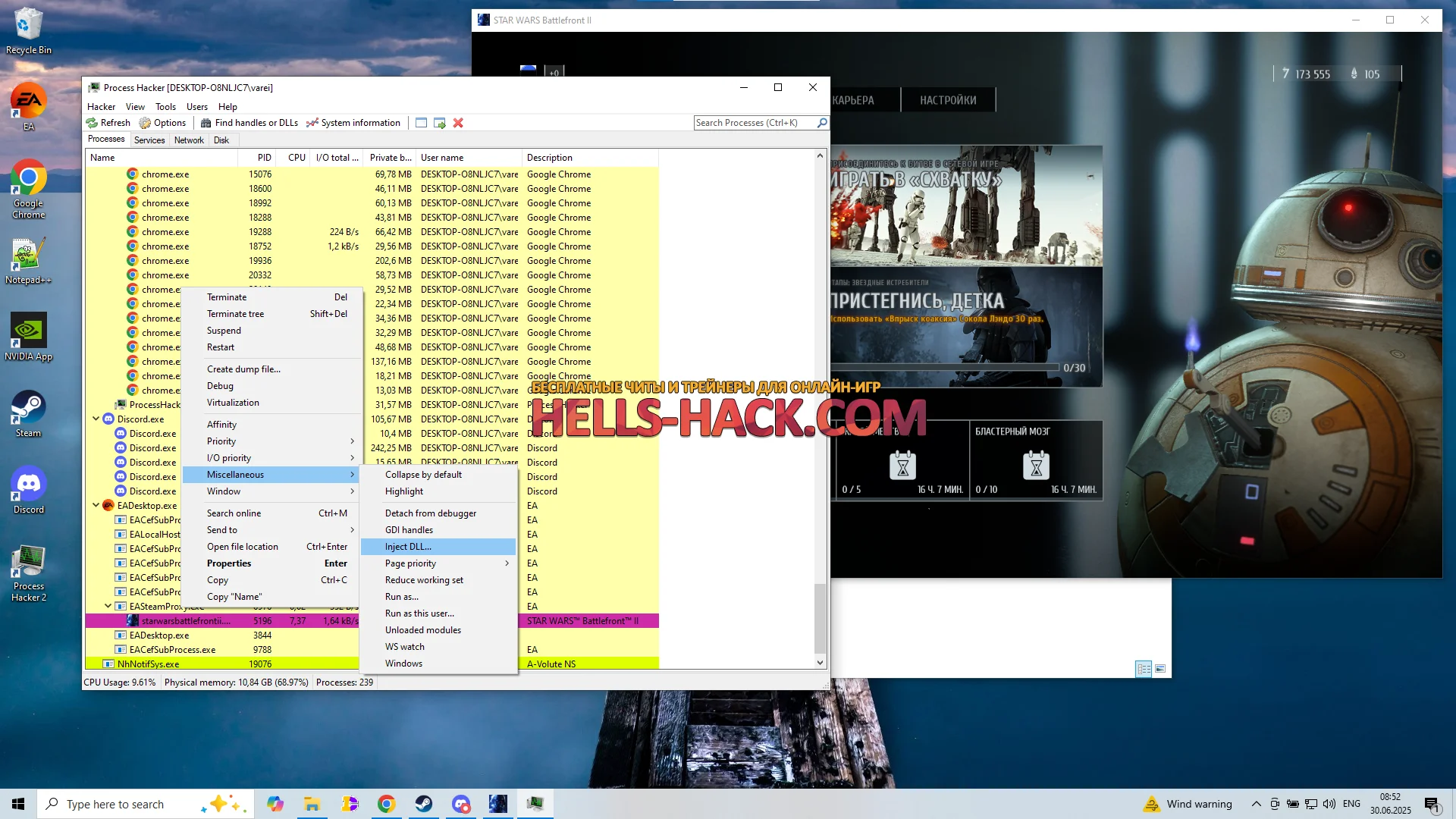Focus the Search Processes input field
The width and height of the screenshot is (1456, 819).
point(755,123)
